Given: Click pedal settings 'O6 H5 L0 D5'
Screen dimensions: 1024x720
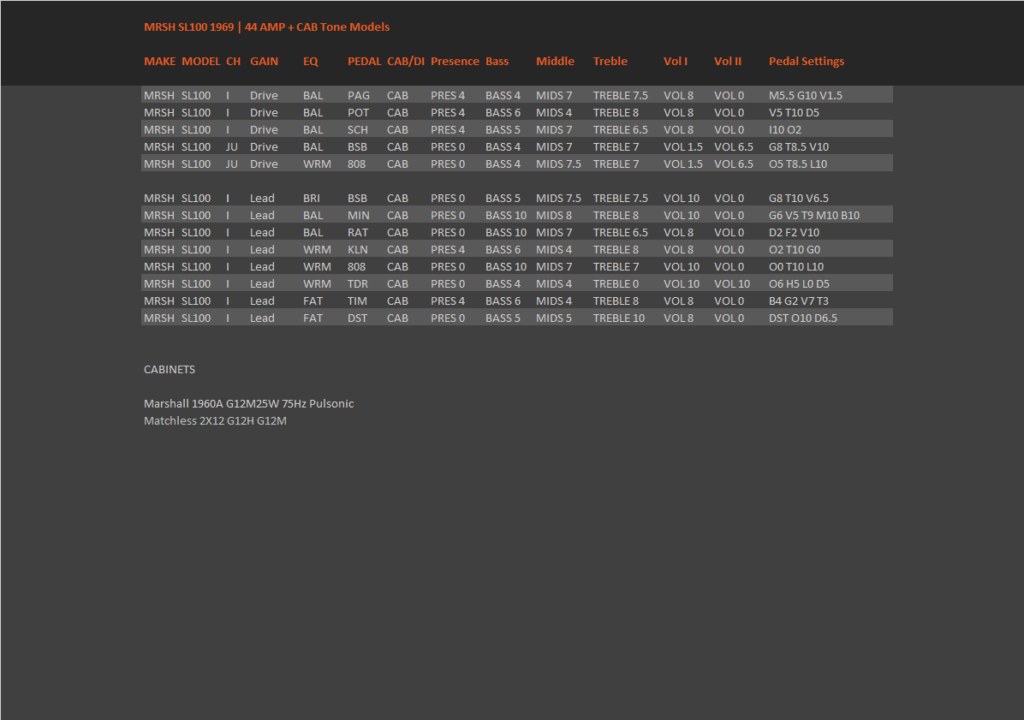Looking at the screenshot, I should [x=799, y=284].
